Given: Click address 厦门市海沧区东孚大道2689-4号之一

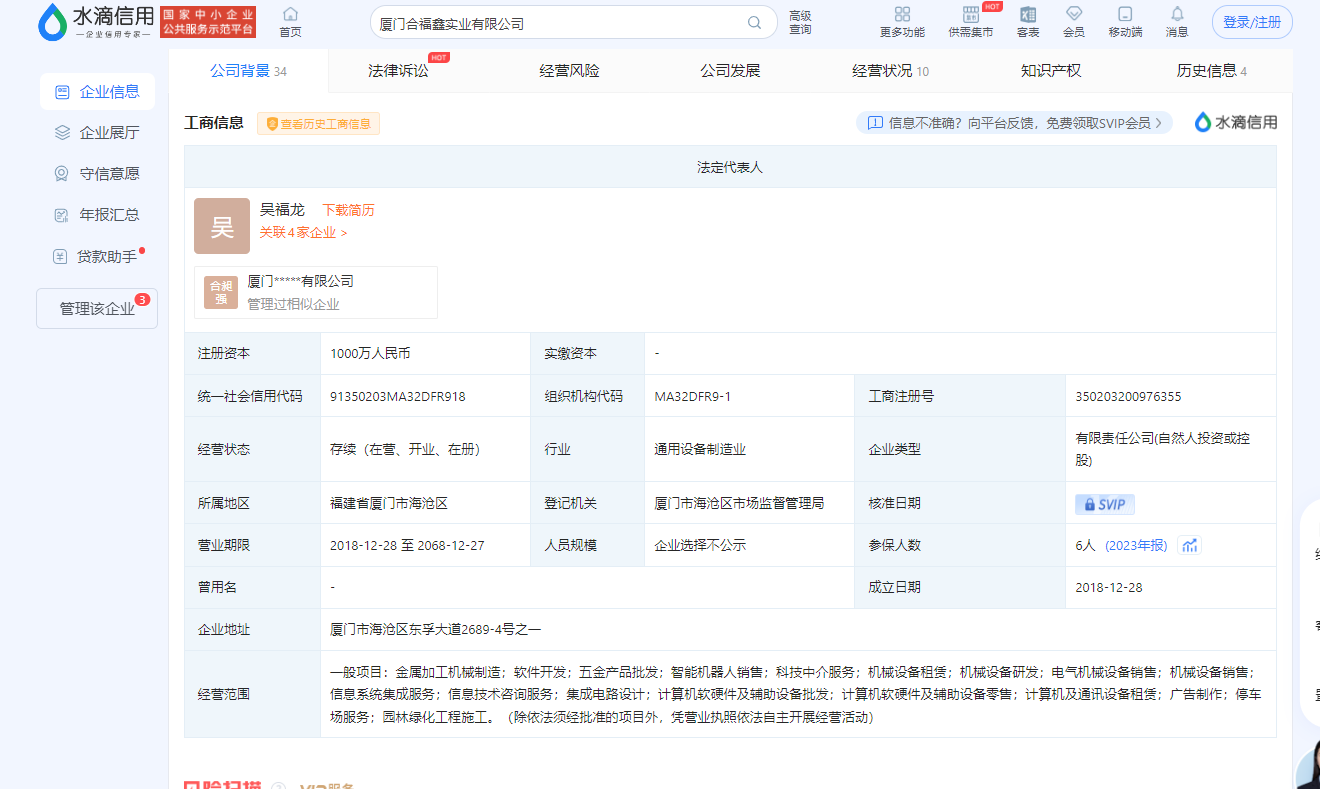Looking at the screenshot, I should pyautogui.click(x=435, y=630).
